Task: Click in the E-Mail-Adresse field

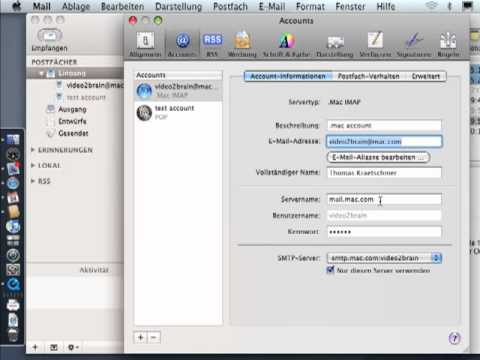Action: [x=384, y=141]
